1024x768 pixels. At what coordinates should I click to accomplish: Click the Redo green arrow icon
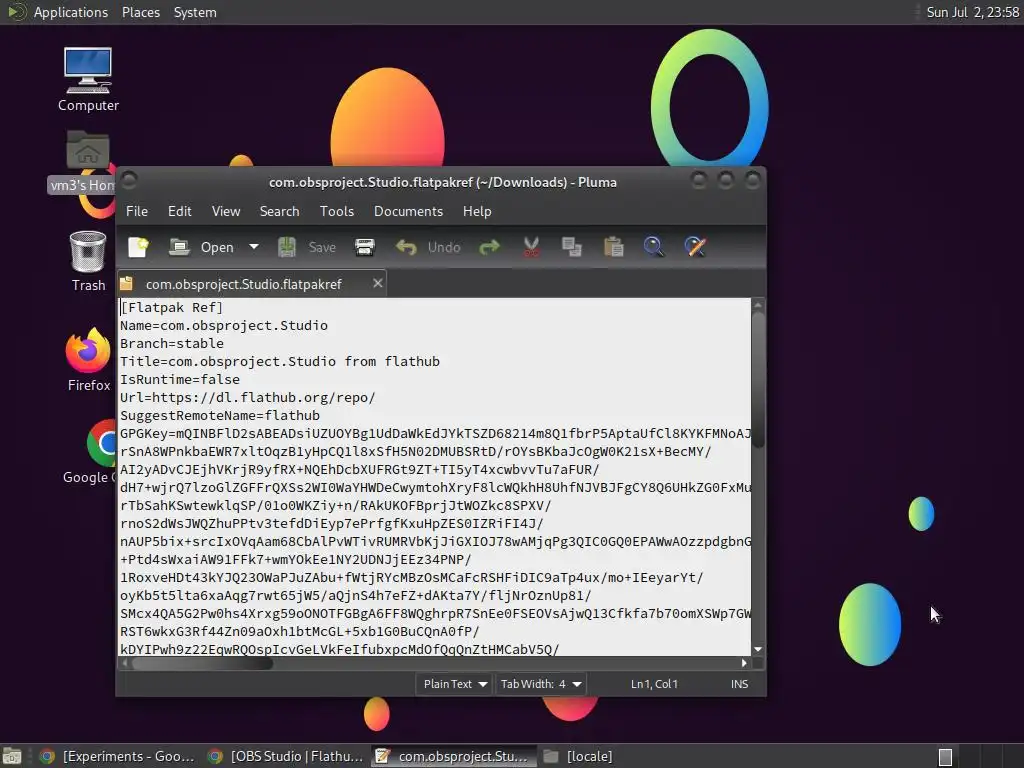click(489, 248)
